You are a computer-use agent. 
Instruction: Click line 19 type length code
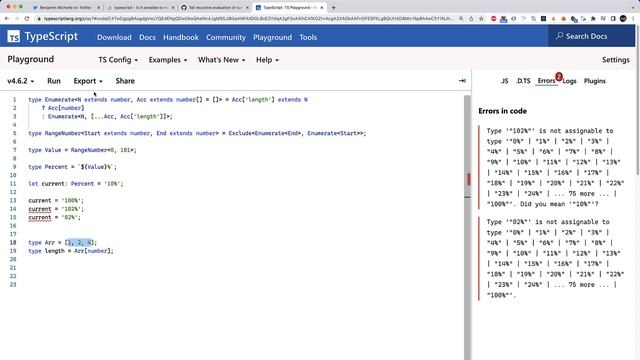click(x=71, y=251)
